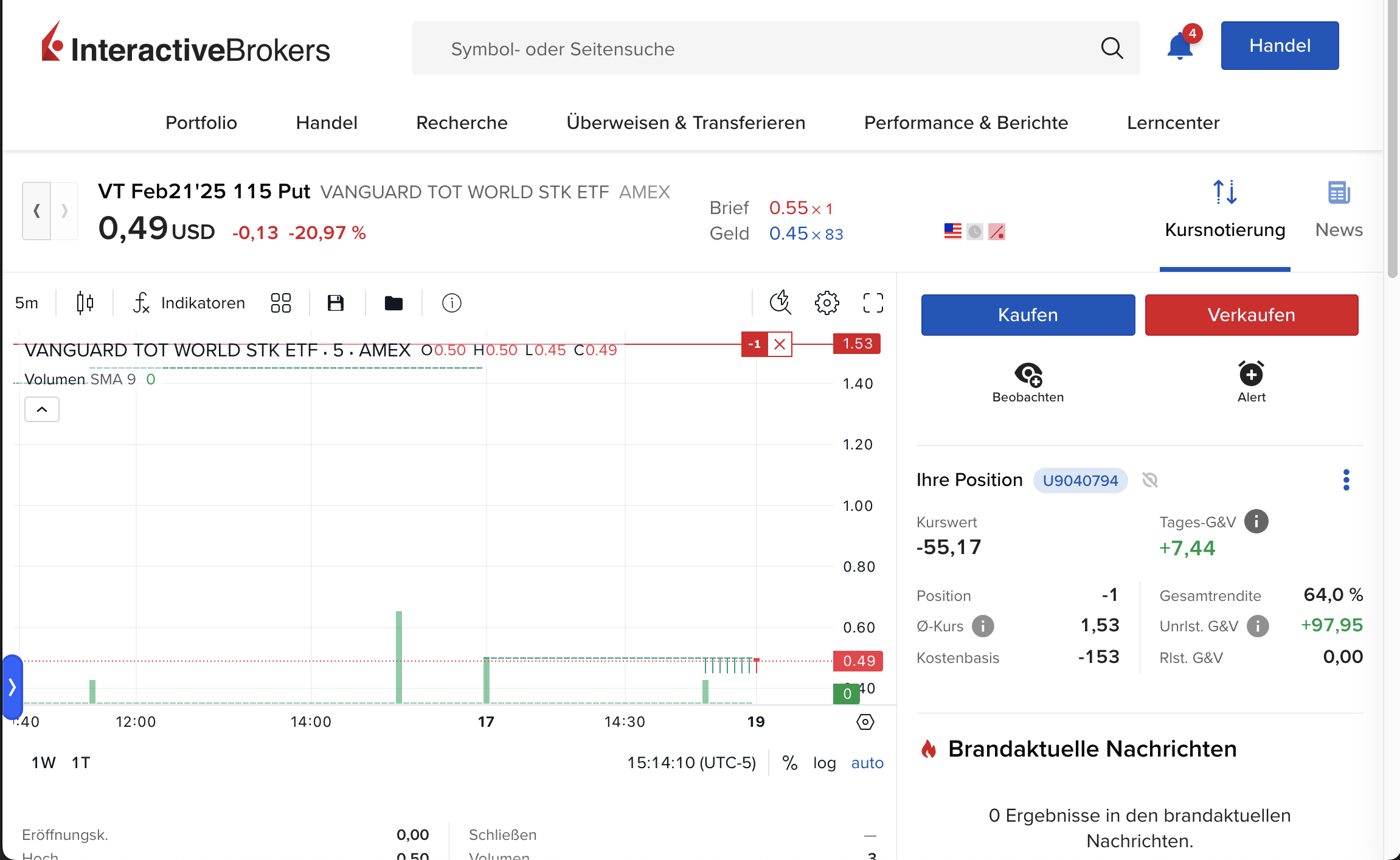Click Unrlst. G&V info icon
This screenshot has width=1400, height=860.
1258,626
